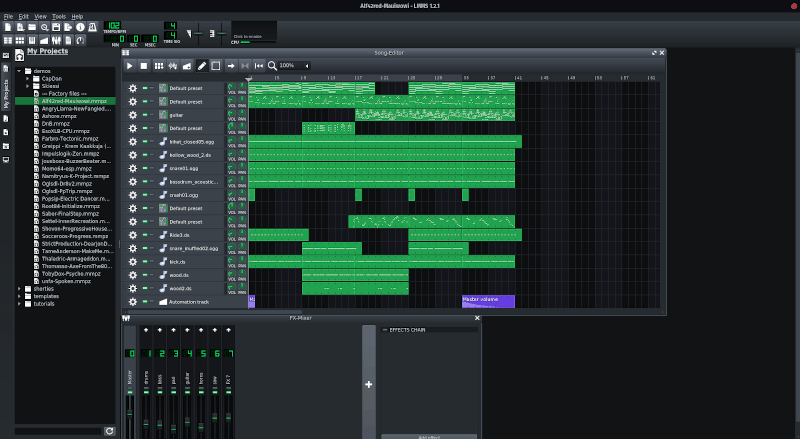Viewport: 800px width, 439px height.
Task: Collapse the demos folder
Action: 19,71
